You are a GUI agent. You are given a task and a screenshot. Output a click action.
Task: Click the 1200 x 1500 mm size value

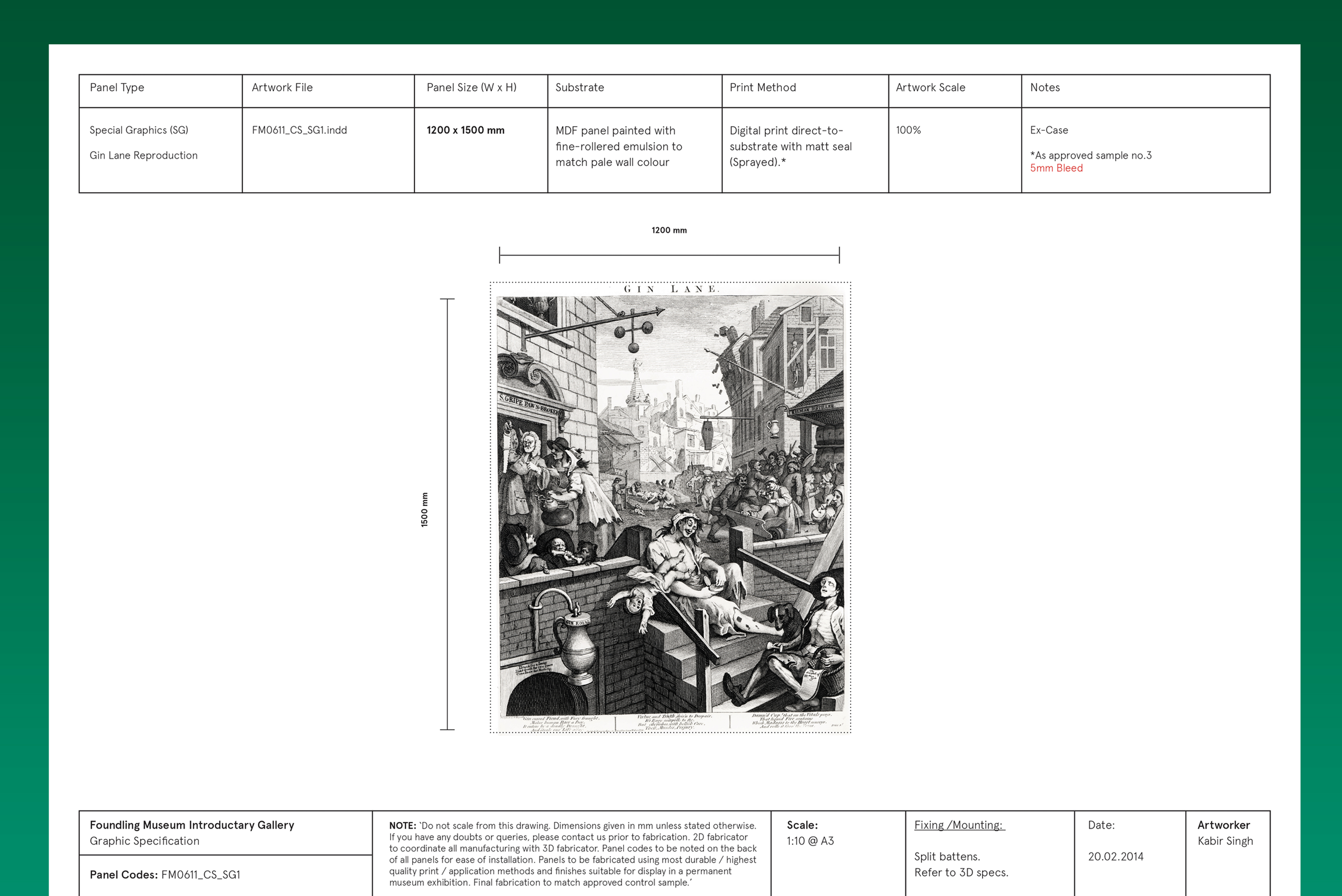coord(465,130)
